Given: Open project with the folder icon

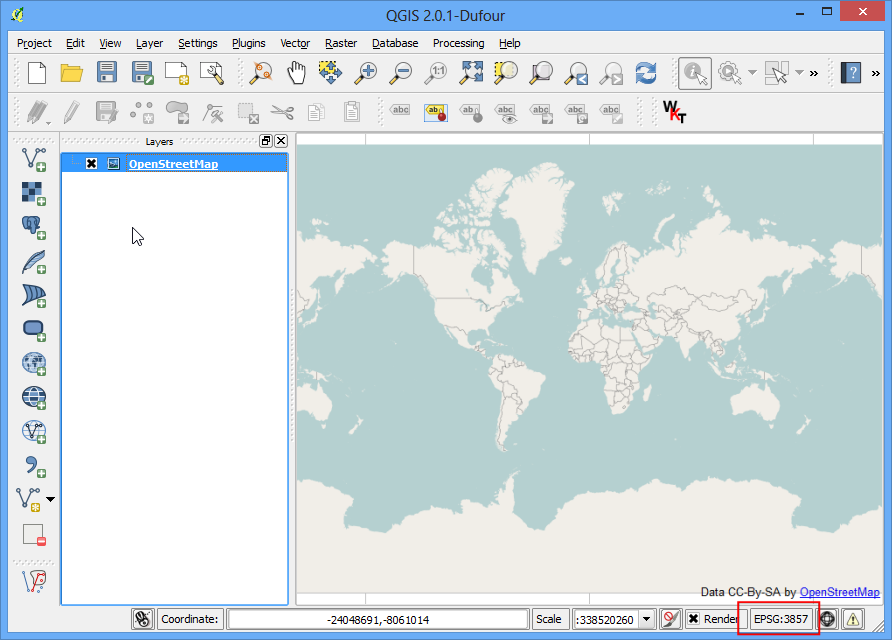Looking at the screenshot, I should pos(72,73).
